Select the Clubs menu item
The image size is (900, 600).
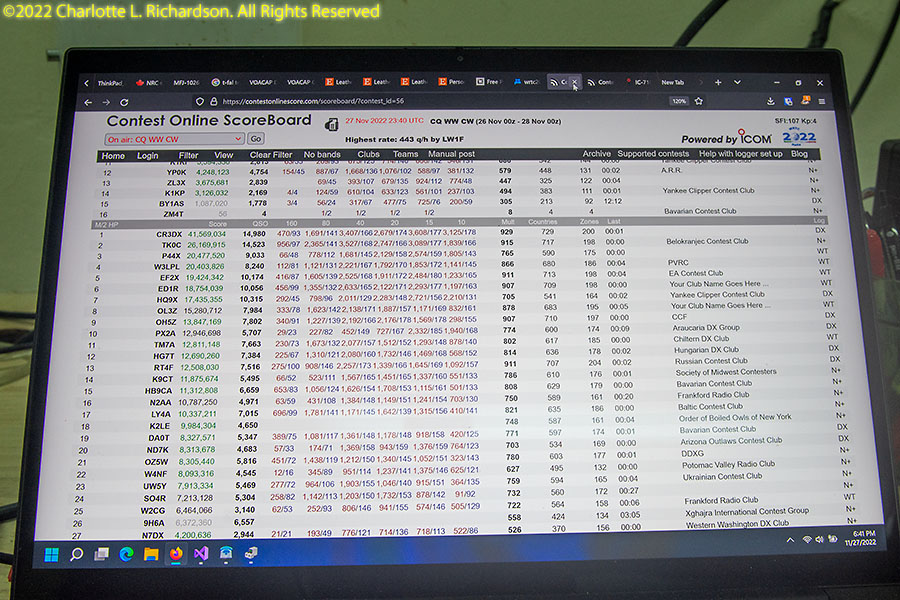368,155
